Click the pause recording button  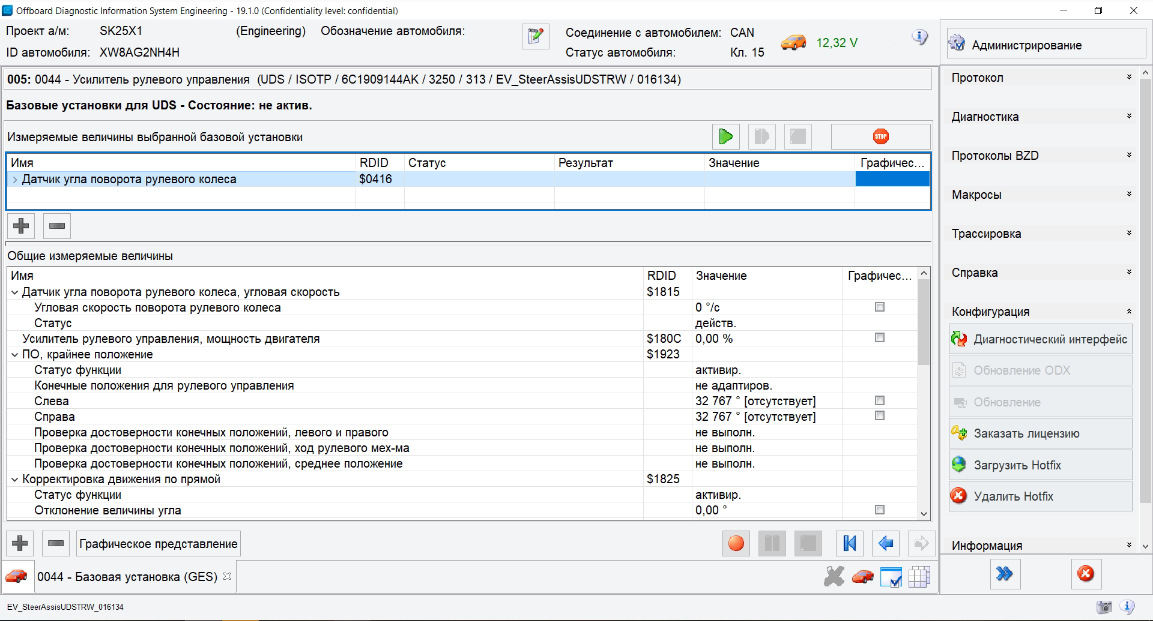coord(772,544)
